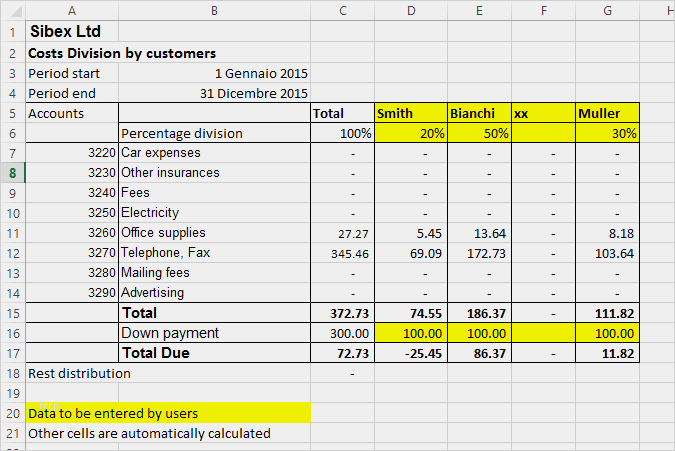Select column D header
675x451 pixels.
pyautogui.click(x=411, y=10)
